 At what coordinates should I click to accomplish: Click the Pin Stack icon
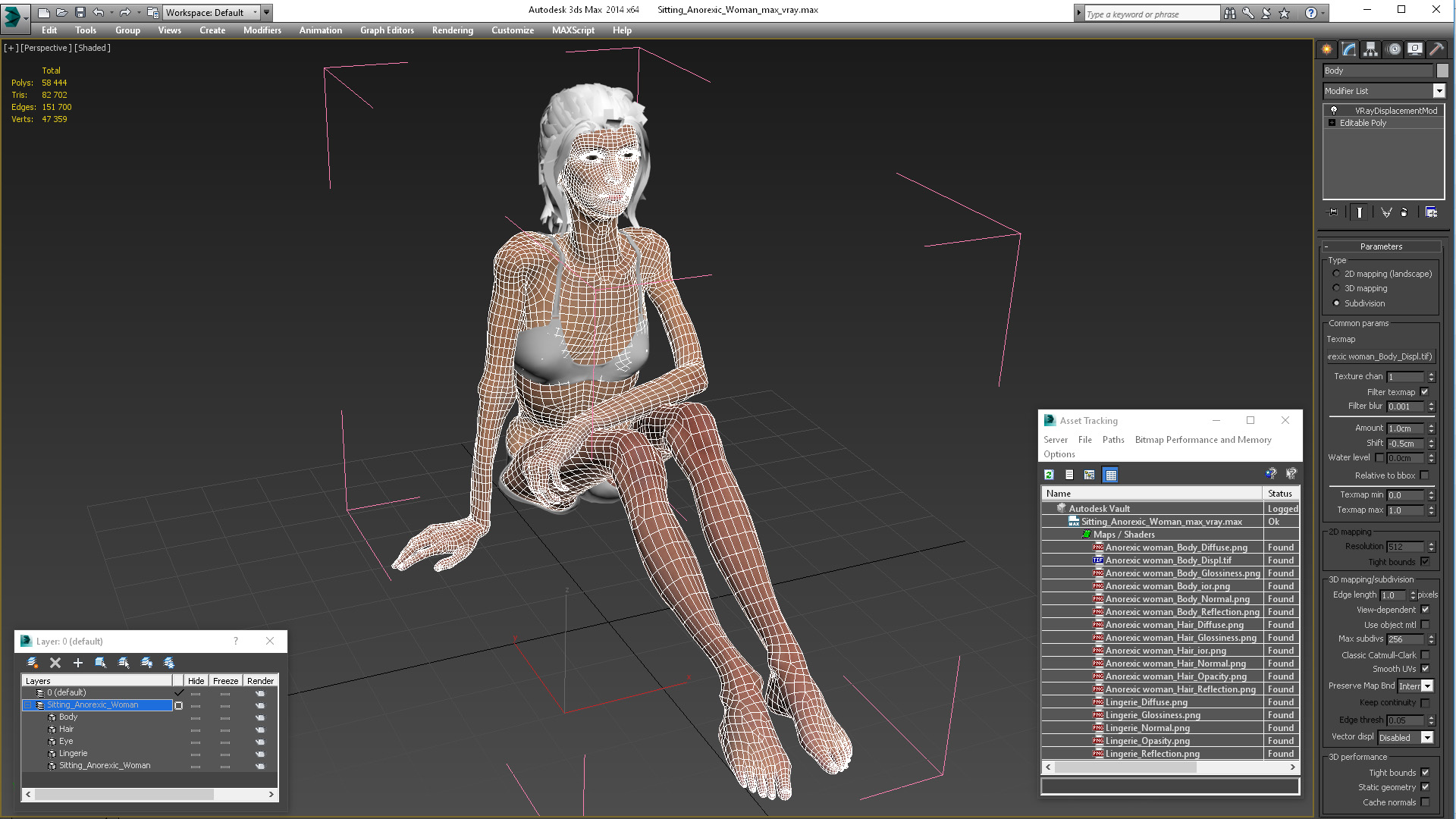tap(1333, 212)
